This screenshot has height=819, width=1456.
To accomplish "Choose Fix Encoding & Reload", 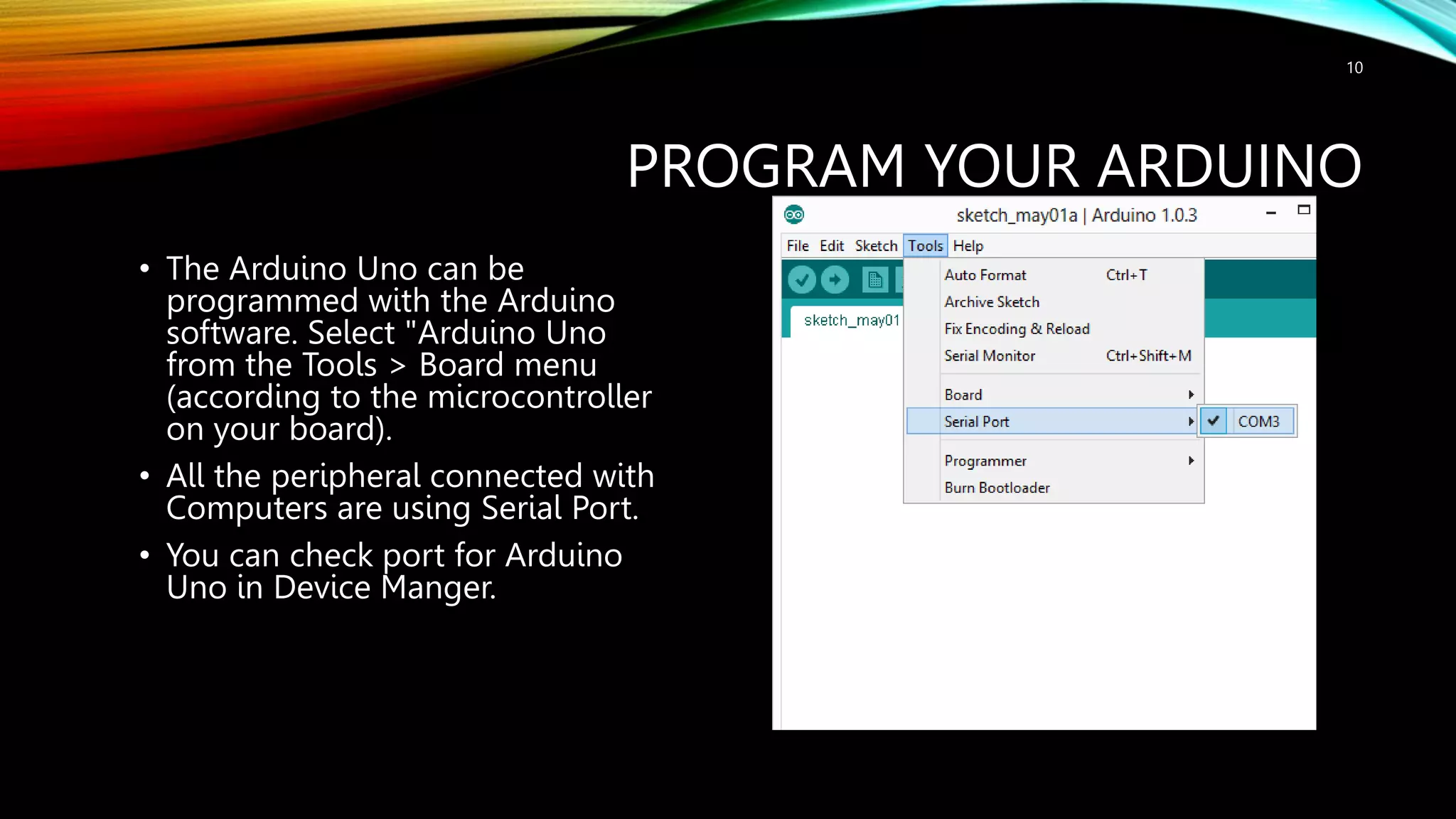I will [x=1054, y=329].
